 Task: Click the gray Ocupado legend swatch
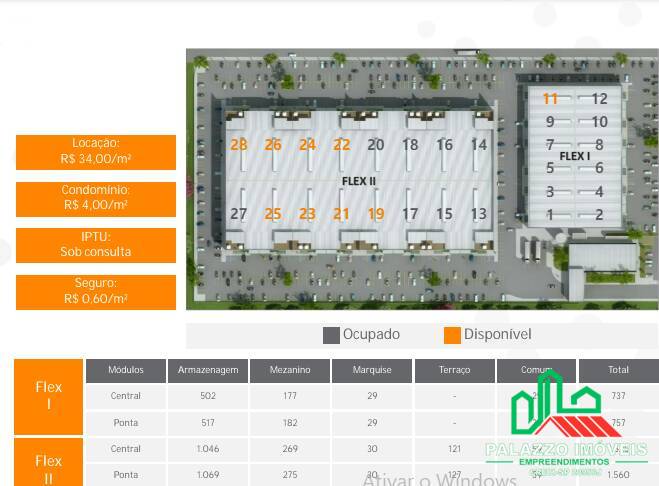pos(331,335)
